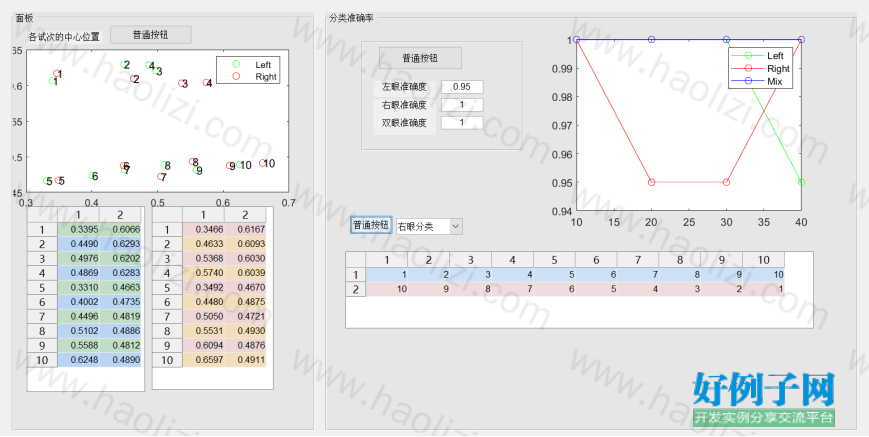Select cell 0.6066 in left table
The width and height of the screenshot is (869, 437).
click(120, 229)
